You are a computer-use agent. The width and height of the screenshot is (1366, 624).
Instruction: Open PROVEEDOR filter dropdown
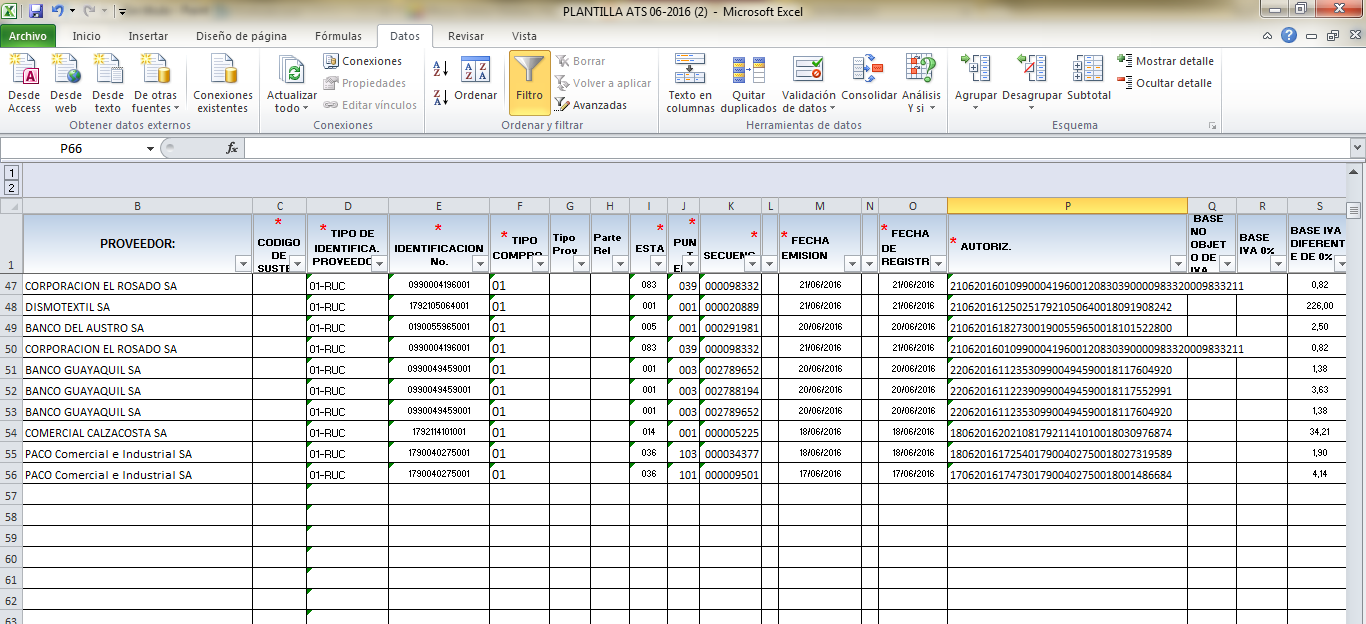click(242, 264)
